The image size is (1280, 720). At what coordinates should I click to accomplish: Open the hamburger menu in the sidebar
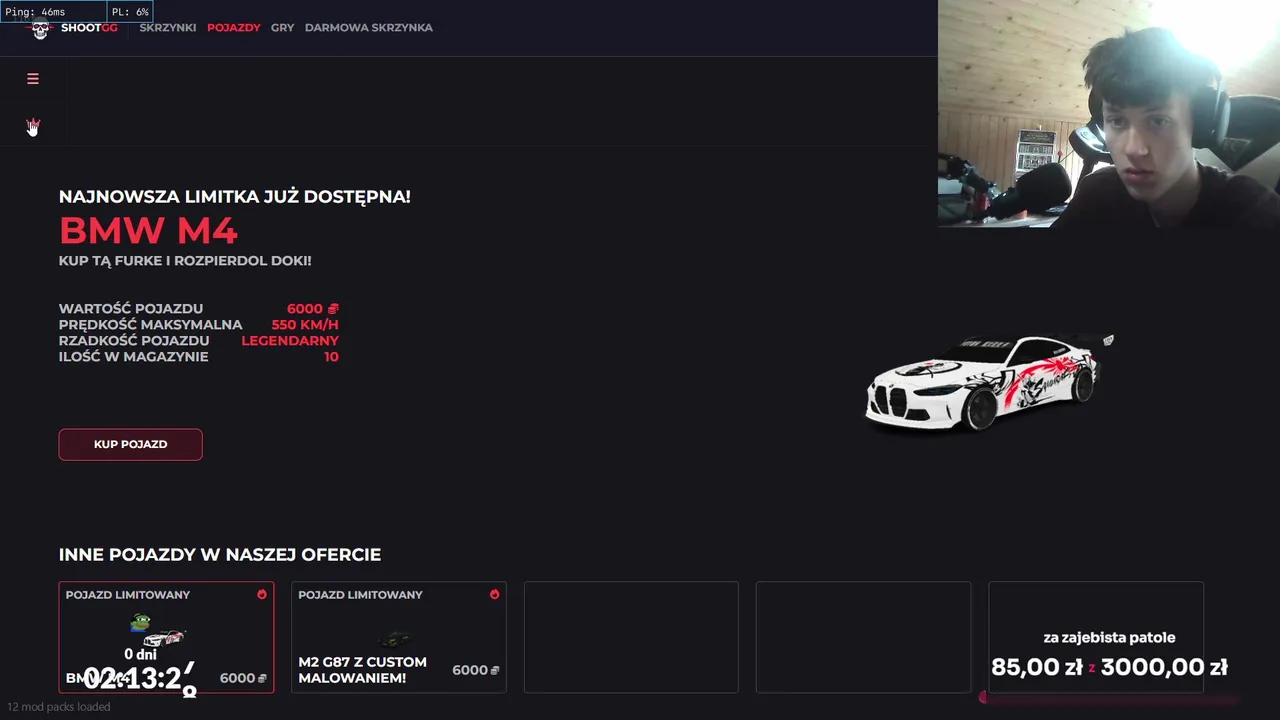[33, 79]
